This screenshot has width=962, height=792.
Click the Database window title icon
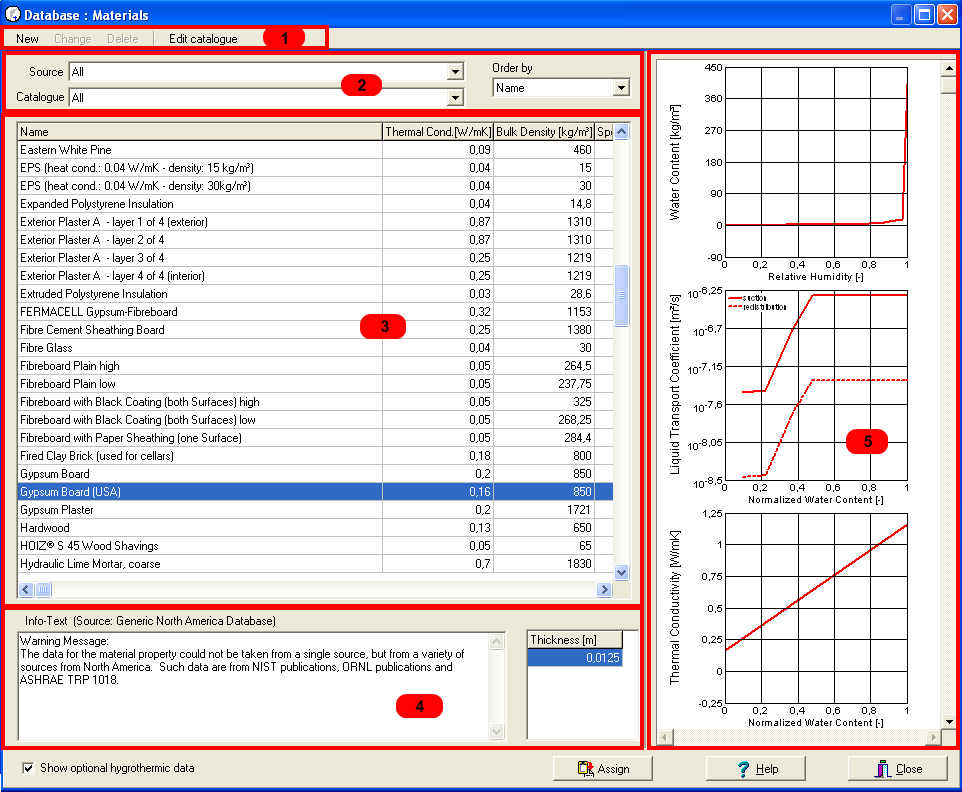tap(12, 14)
